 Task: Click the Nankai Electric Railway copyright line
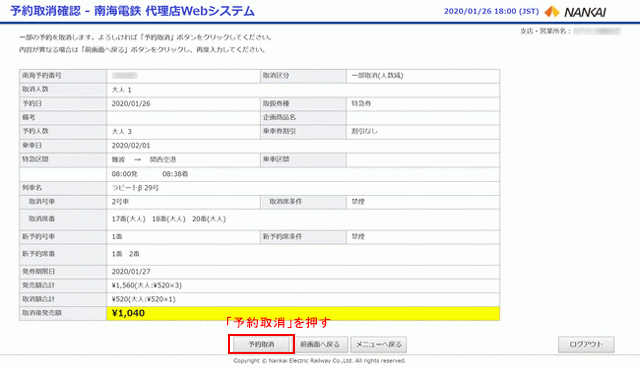click(320, 361)
